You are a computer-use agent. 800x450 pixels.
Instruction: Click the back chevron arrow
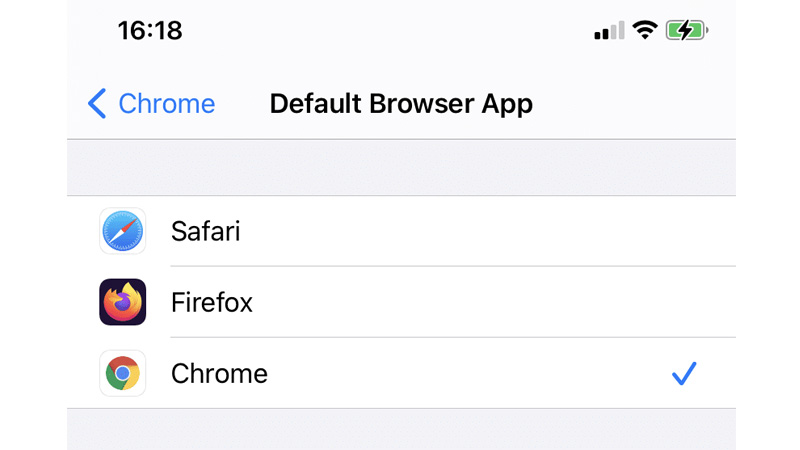point(97,103)
